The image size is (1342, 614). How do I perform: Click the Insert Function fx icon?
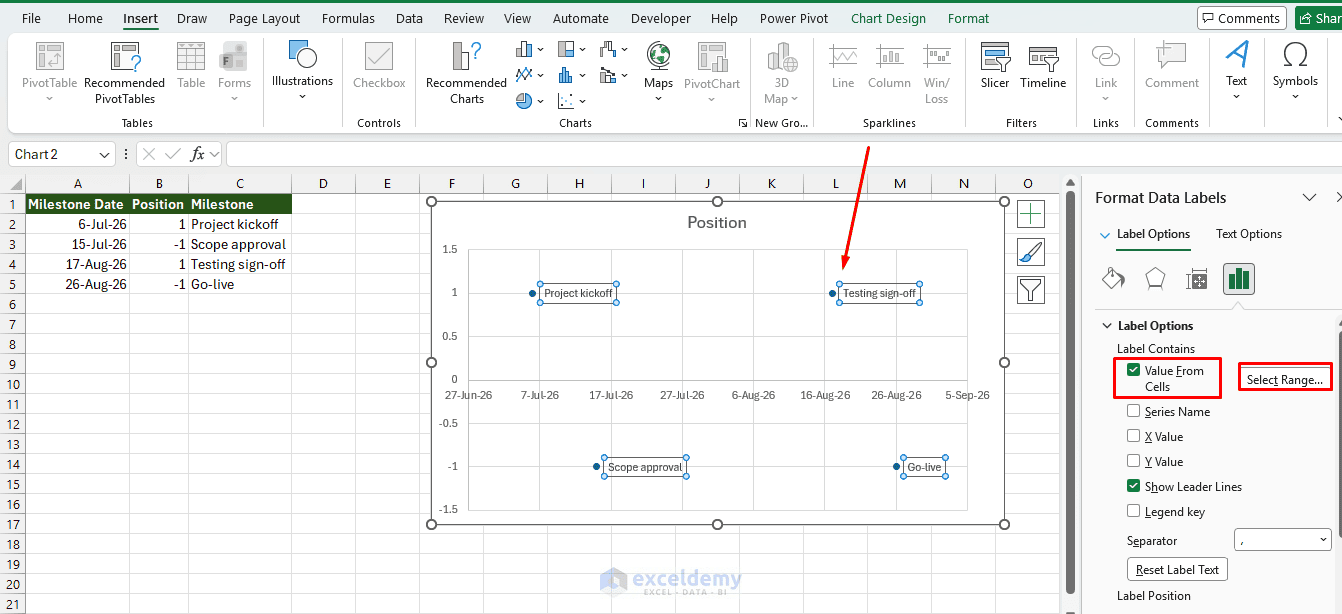click(198, 154)
